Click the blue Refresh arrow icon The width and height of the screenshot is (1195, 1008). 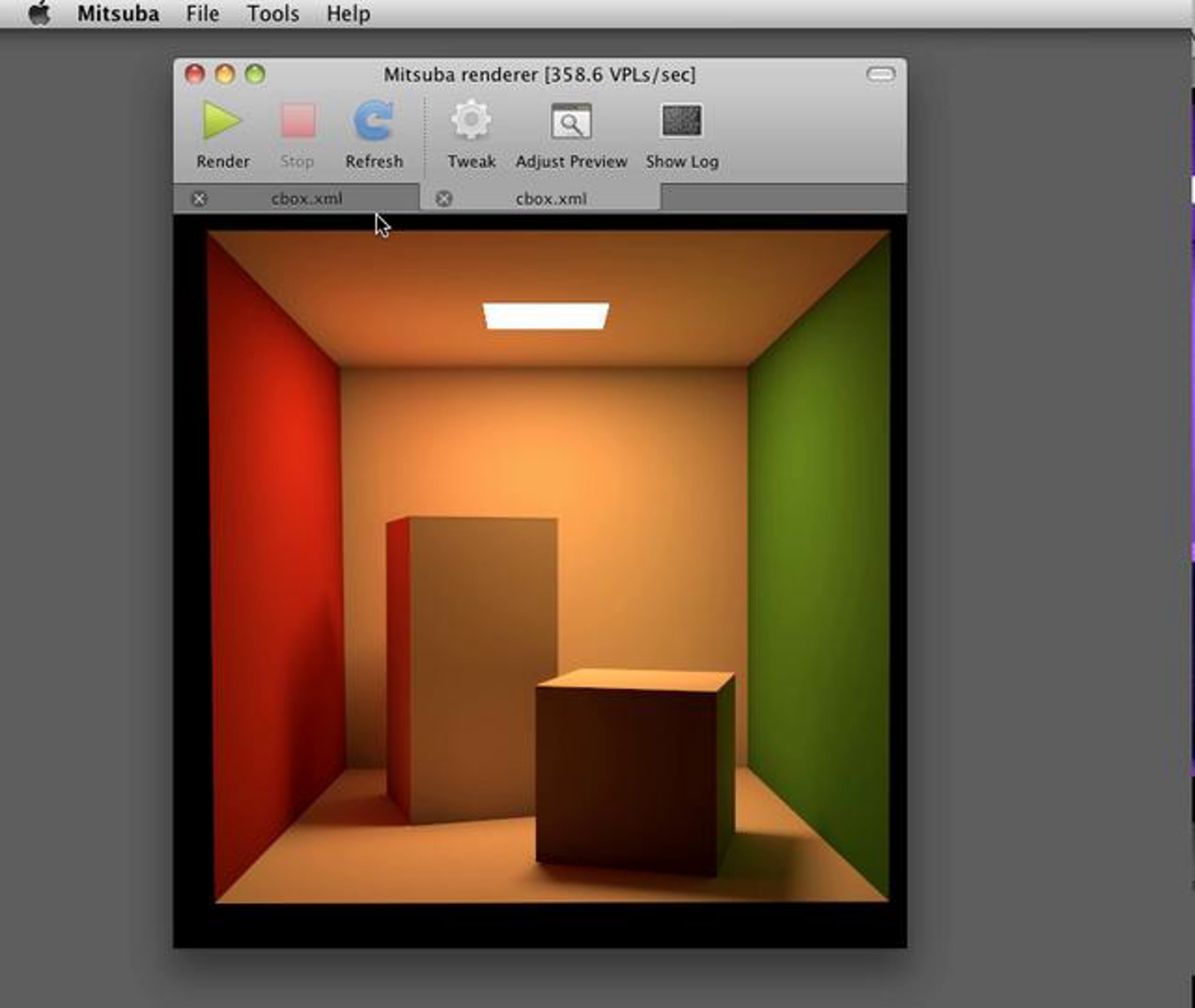374,120
